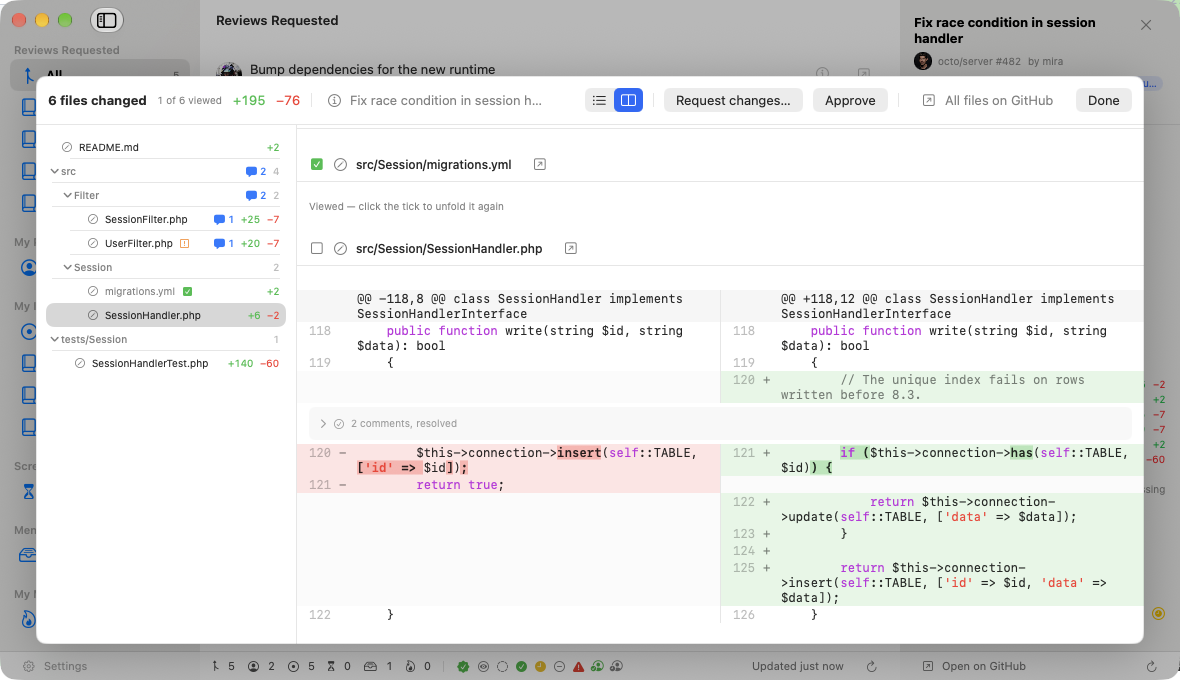Image resolution: width=1180 pixels, height=680 pixels.
Task: Click comment bubble on UserFilter.php row
Action: coord(219,244)
